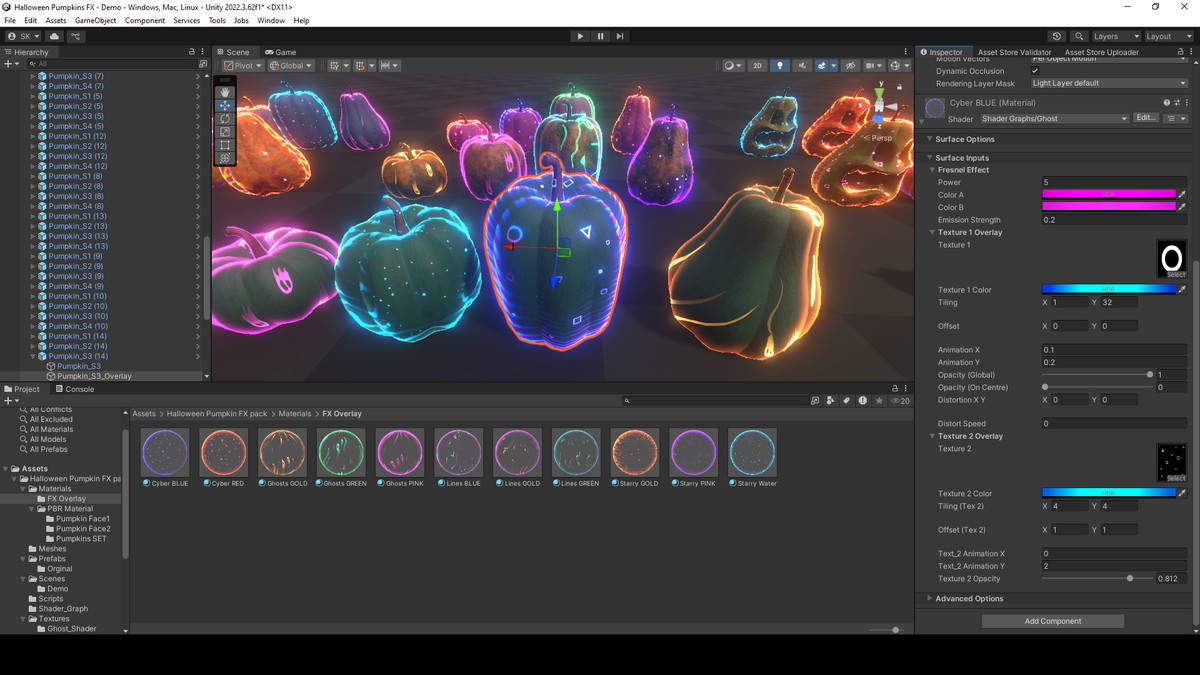
Task: Select the Rect tool in Scene
Action: pyautogui.click(x=225, y=145)
